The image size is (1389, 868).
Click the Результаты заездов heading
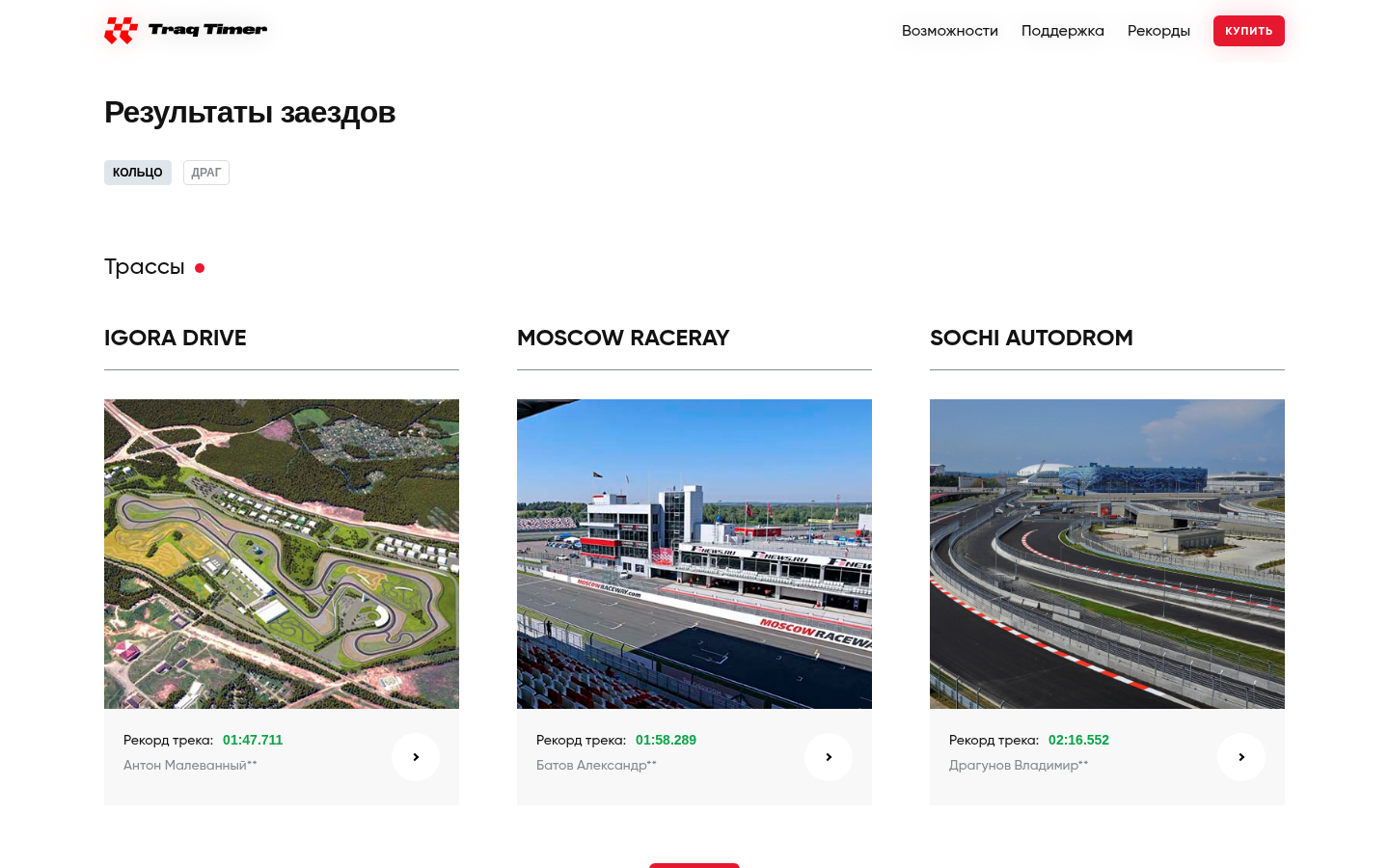point(250,112)
